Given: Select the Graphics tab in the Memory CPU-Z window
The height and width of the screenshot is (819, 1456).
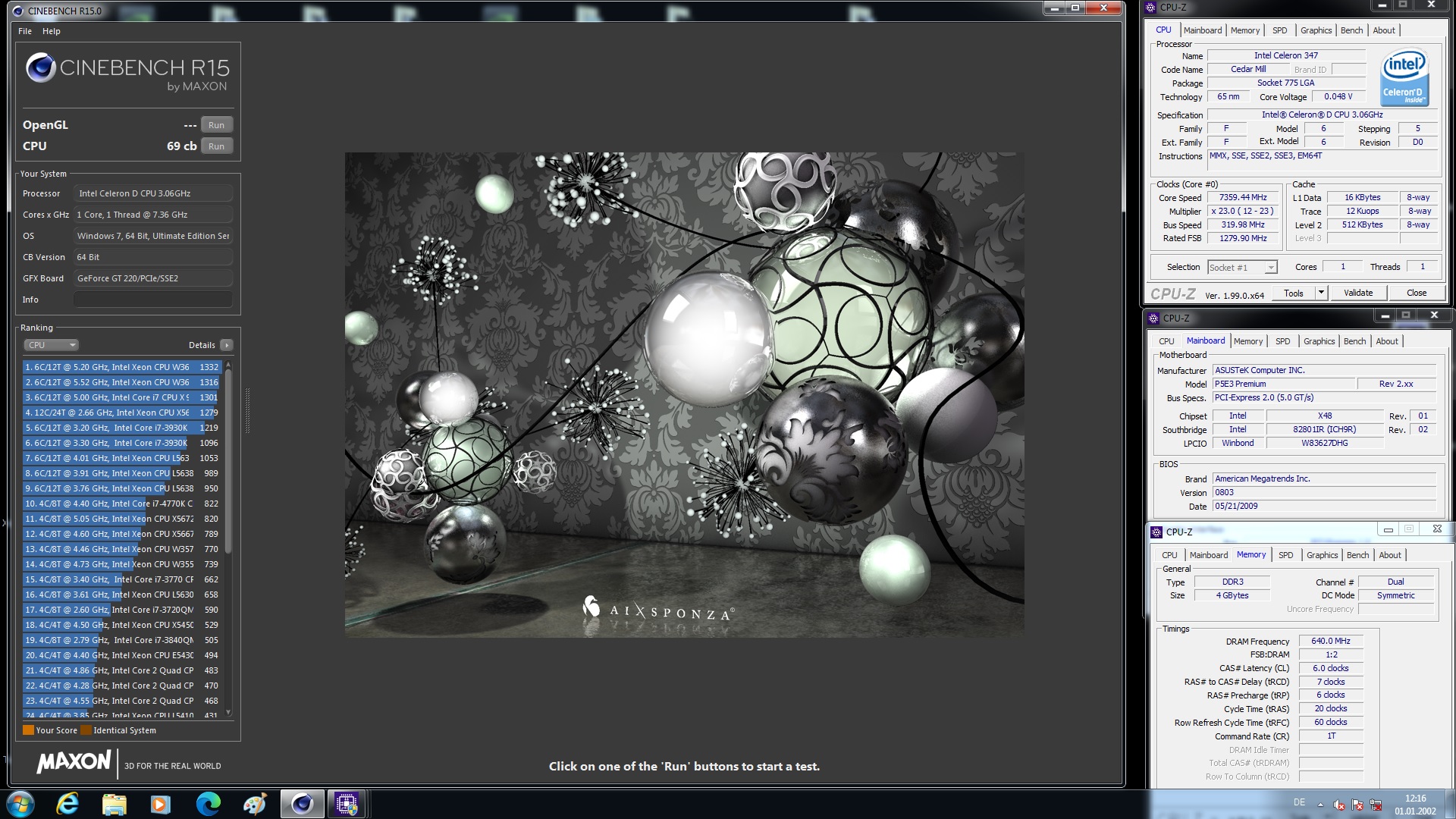Looking at the screenshot, I should pos(1323,555).
